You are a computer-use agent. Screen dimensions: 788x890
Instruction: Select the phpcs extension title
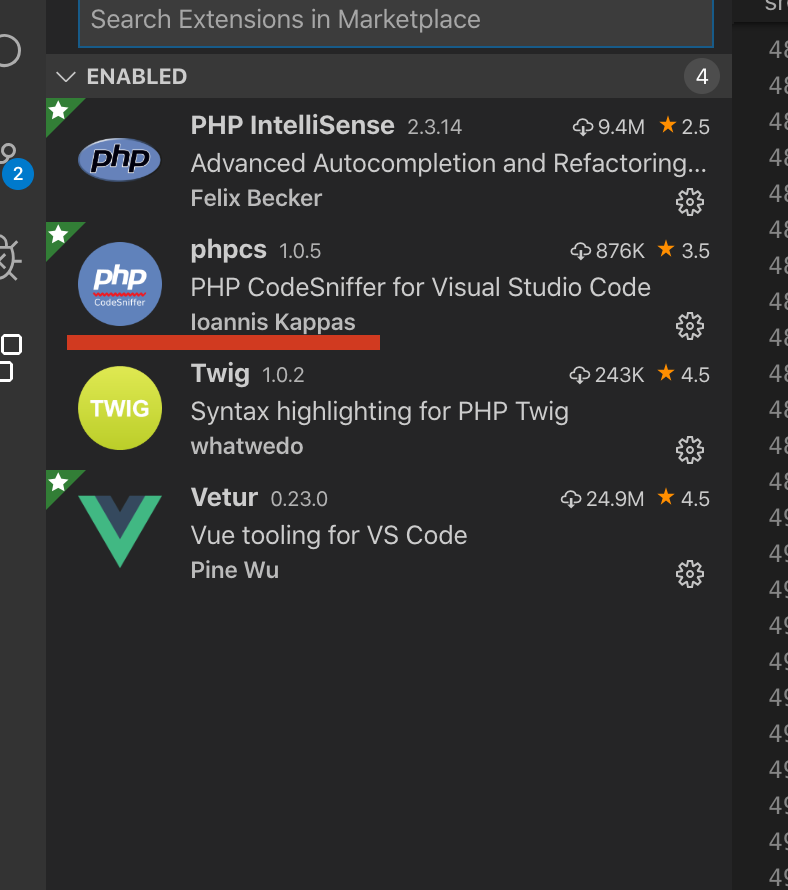pyautogui.click(x=228, y=250)
